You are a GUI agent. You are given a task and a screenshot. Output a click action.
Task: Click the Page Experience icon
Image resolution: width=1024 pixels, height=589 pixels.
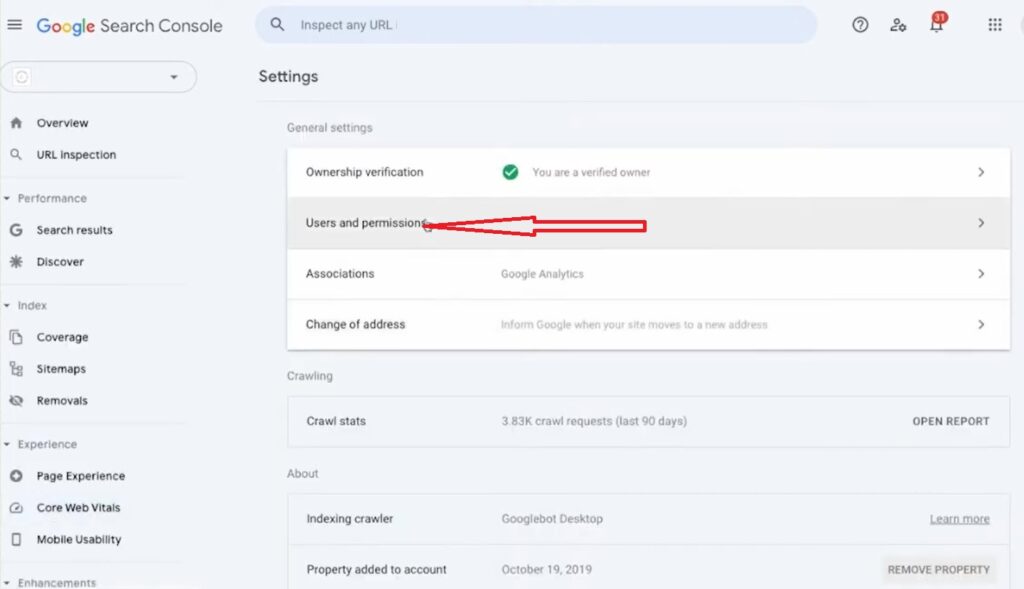point(16,476)
